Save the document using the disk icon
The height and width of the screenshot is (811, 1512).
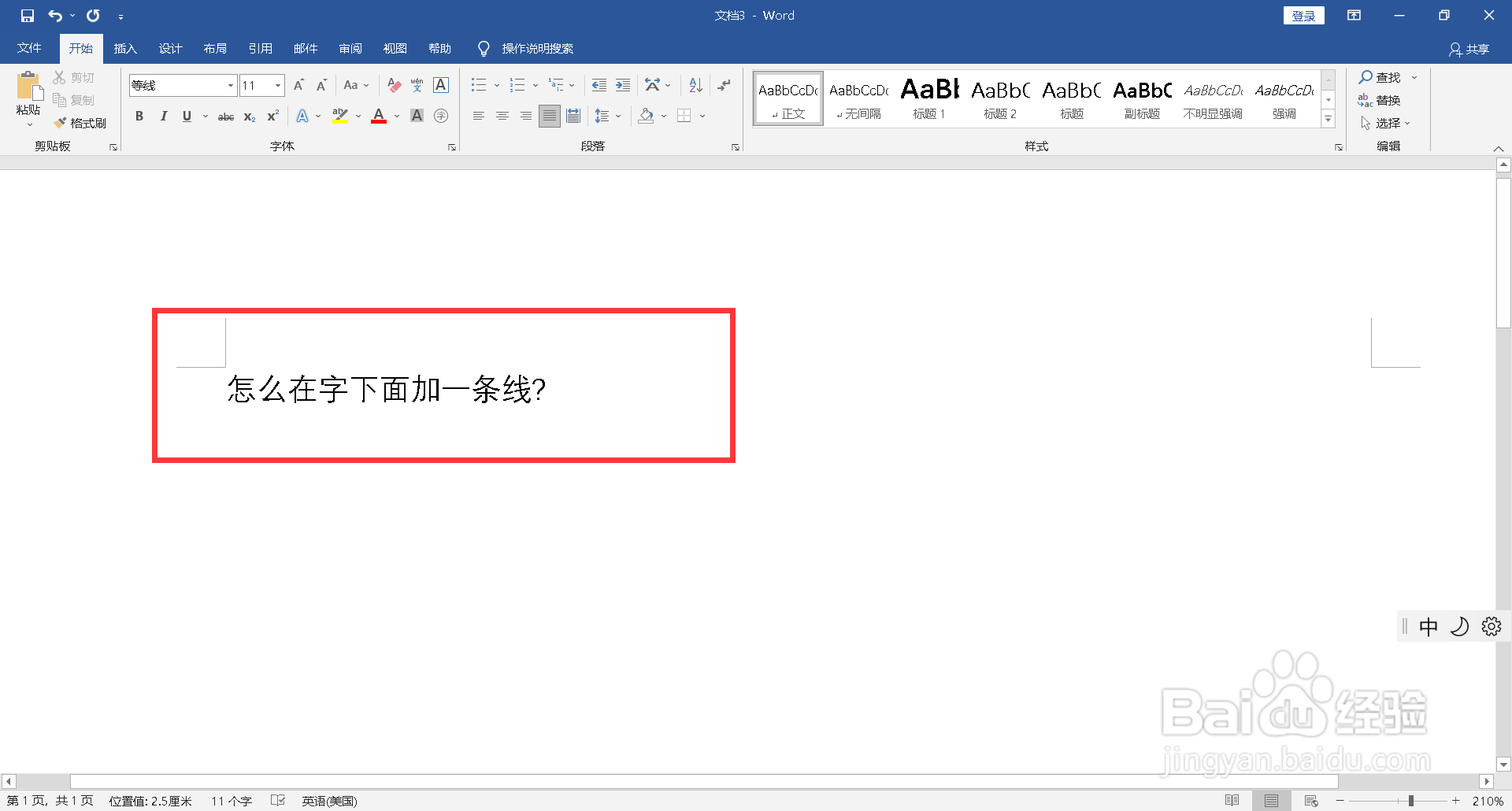point(28,16)
